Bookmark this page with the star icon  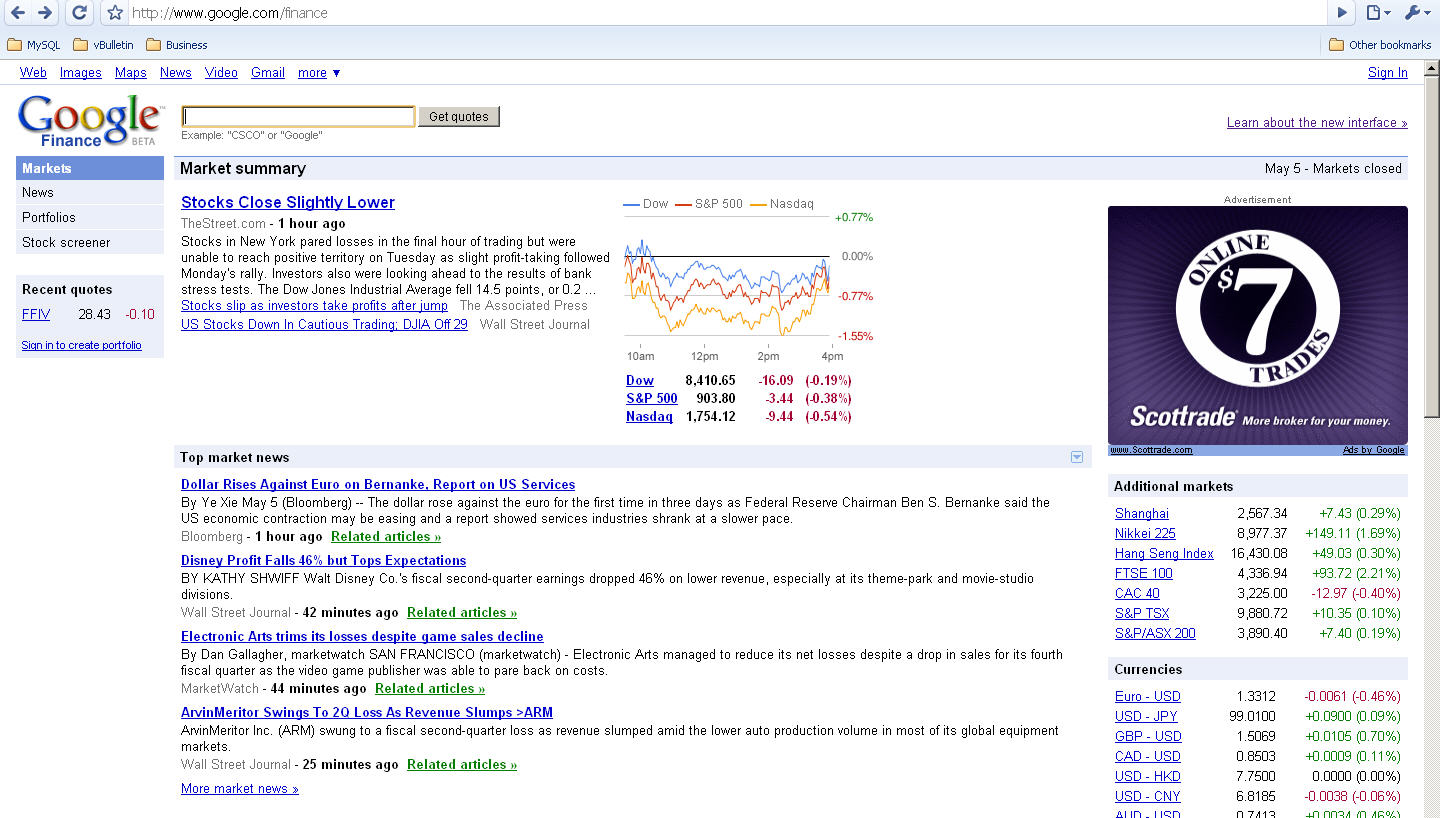115,13
